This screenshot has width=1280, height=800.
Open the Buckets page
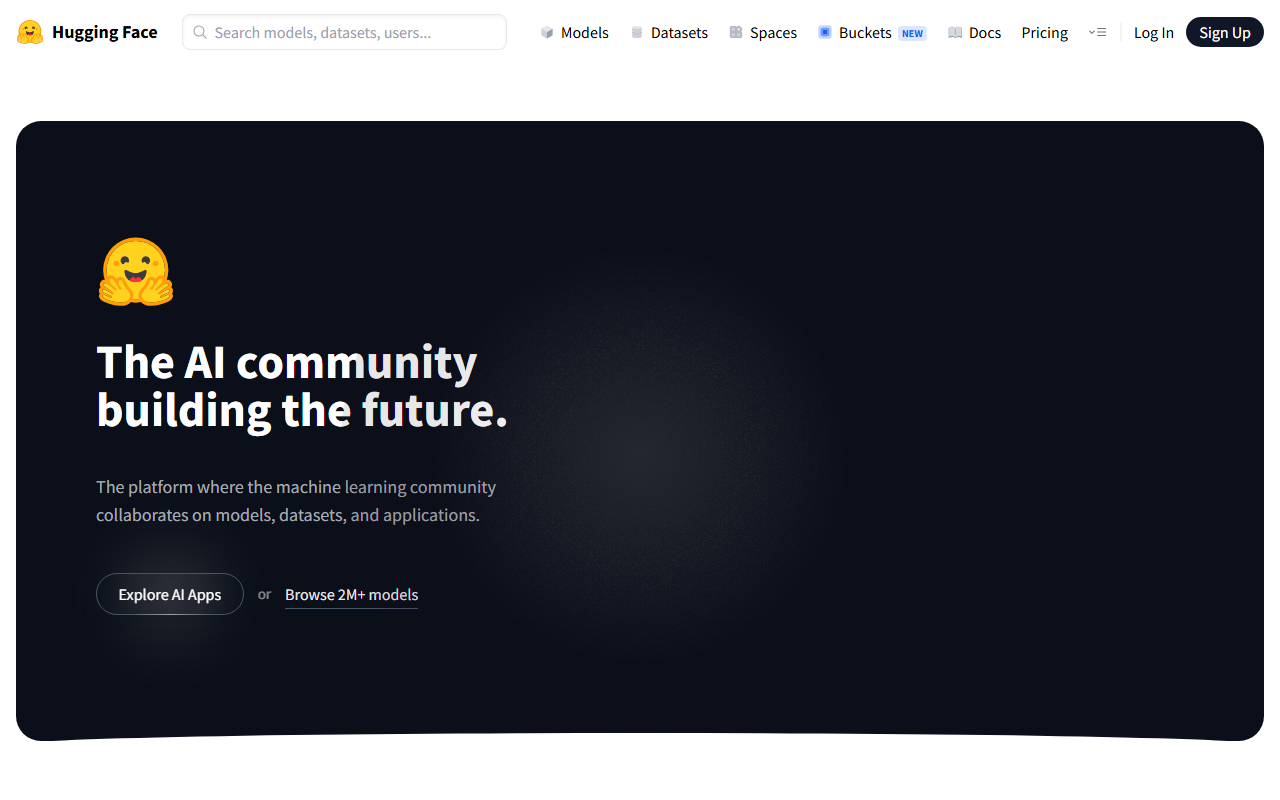tap(872, 32)
